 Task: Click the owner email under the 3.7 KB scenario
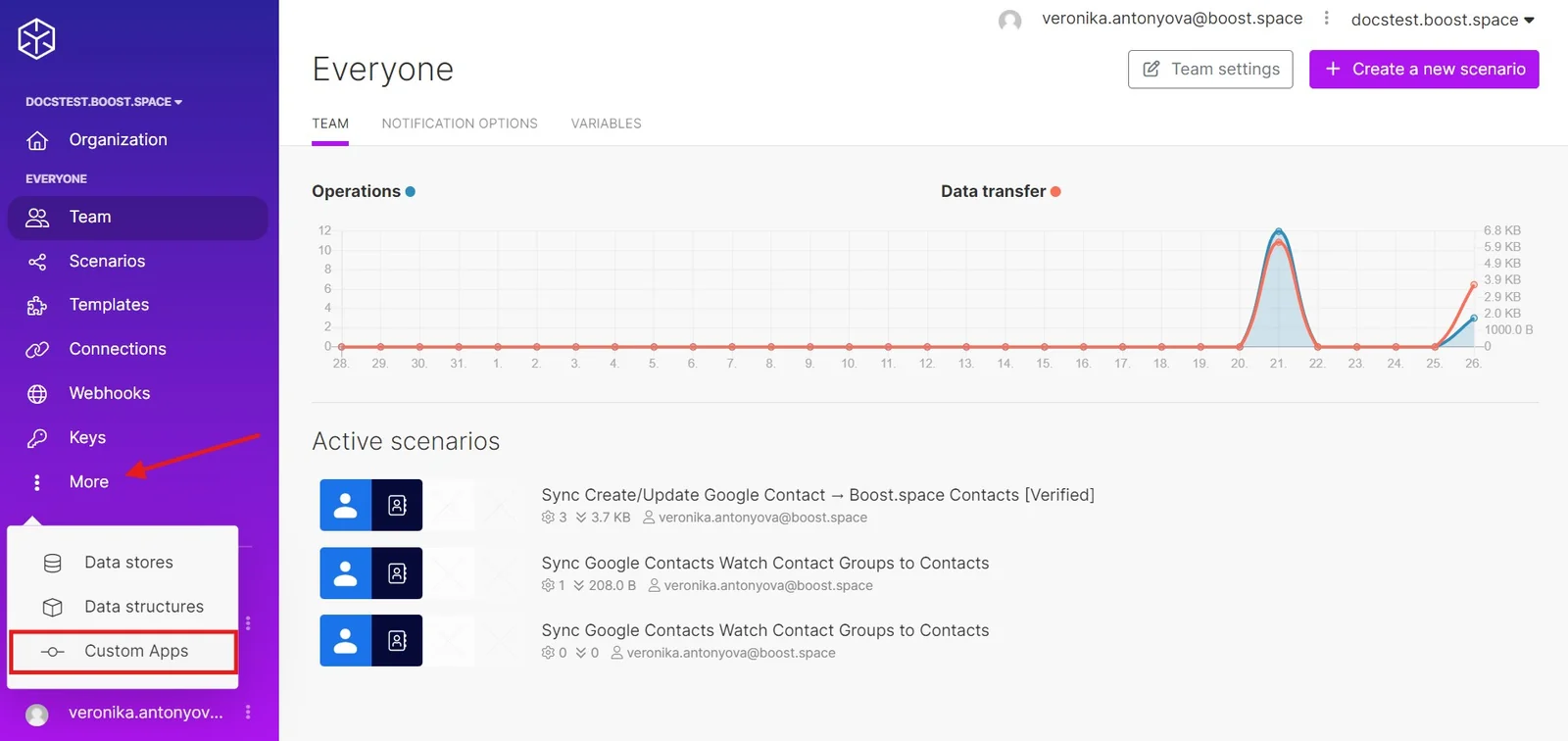[x=762, y=518]
